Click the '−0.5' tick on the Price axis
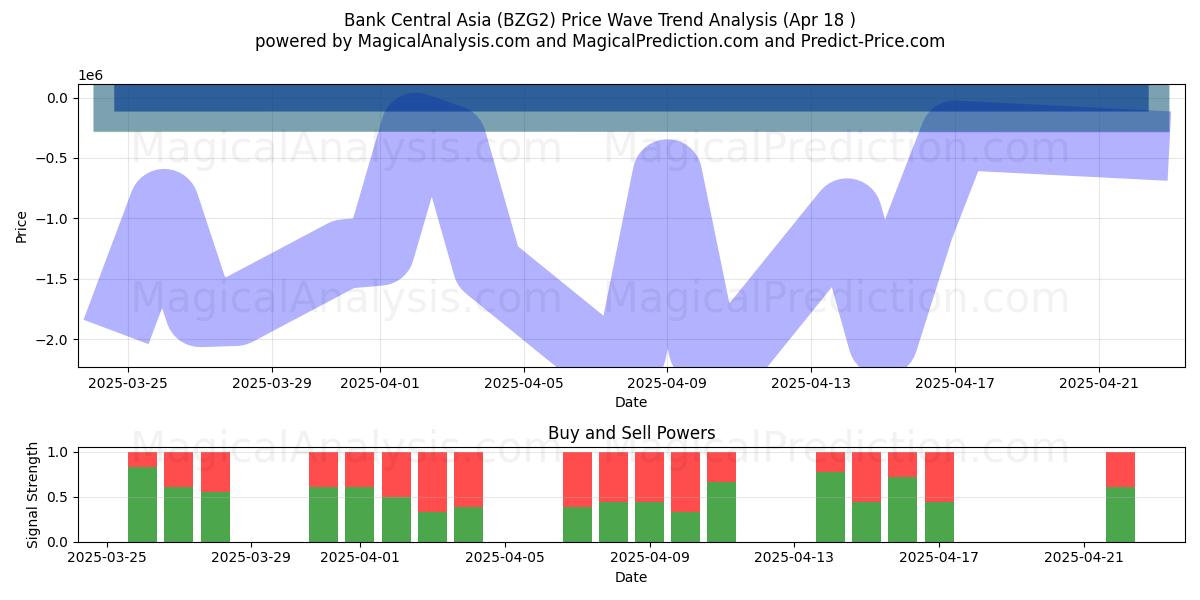 point(51,158)
